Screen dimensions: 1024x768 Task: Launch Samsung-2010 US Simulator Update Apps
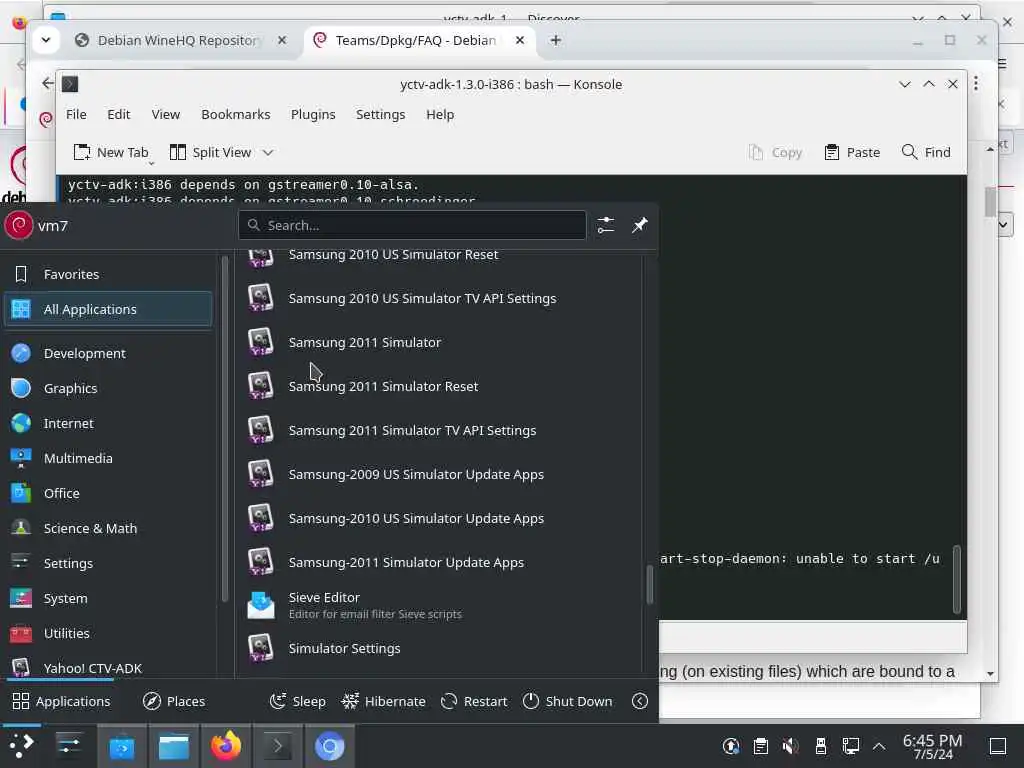(x=438, y=519)
